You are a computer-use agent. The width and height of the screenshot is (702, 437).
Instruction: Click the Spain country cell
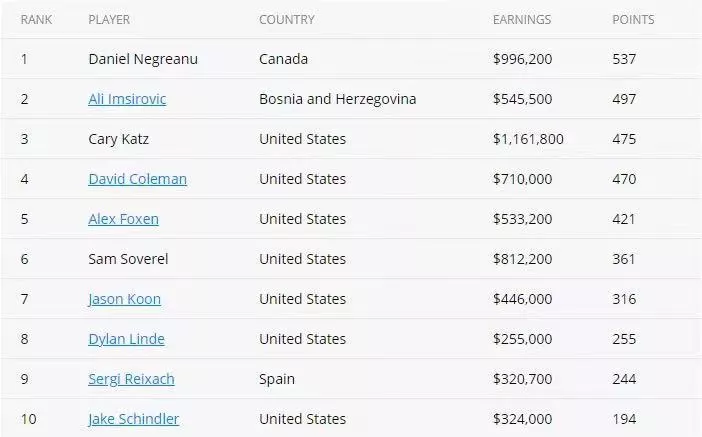(277, 379)
